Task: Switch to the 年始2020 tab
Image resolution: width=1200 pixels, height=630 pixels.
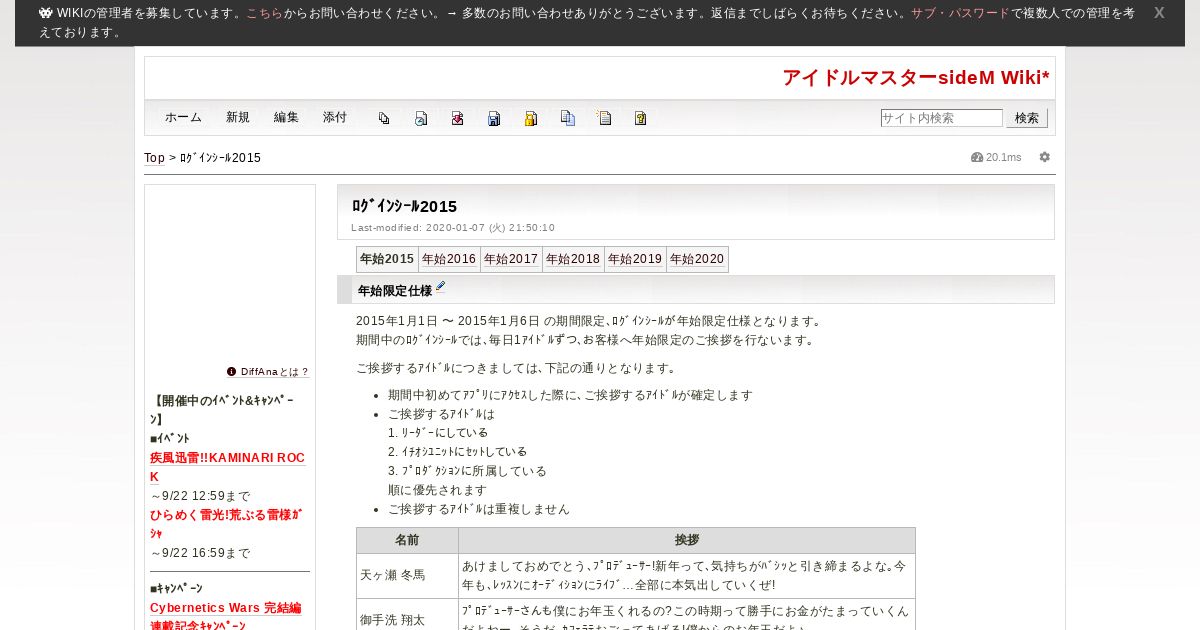Action: click(x=697, y=259)
